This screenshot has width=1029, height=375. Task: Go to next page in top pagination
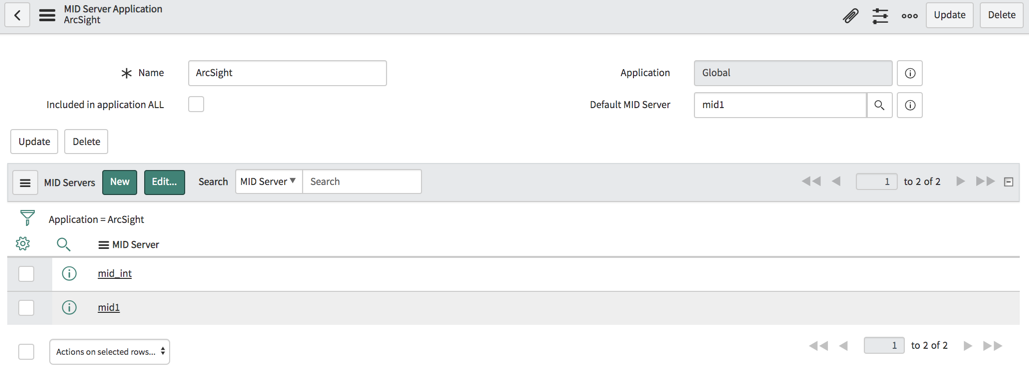click(x=961, y=181)
